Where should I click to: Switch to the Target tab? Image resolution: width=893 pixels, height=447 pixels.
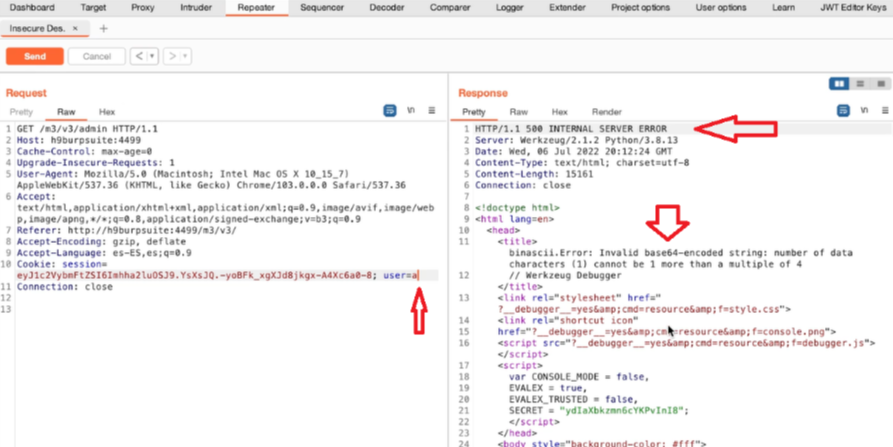(x=93, y=7)
